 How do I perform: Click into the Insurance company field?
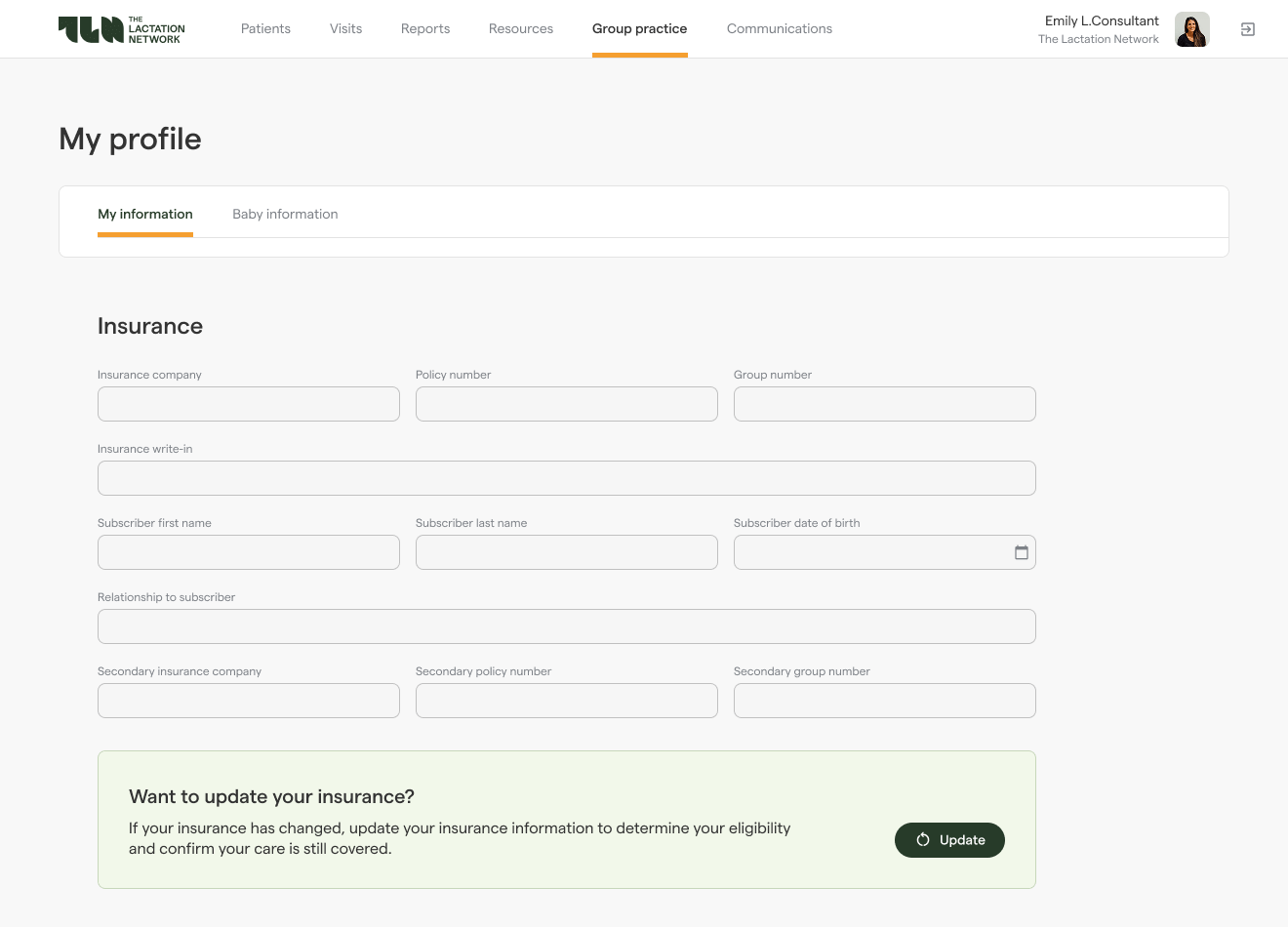click(x=249, y=404)
